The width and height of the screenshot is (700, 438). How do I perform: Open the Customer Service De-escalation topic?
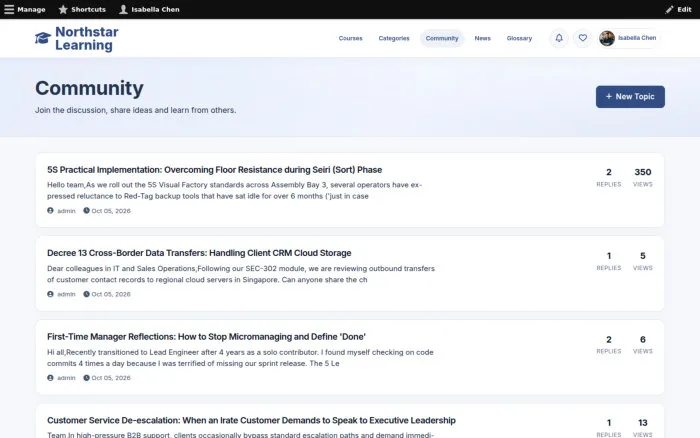[251, 420]
